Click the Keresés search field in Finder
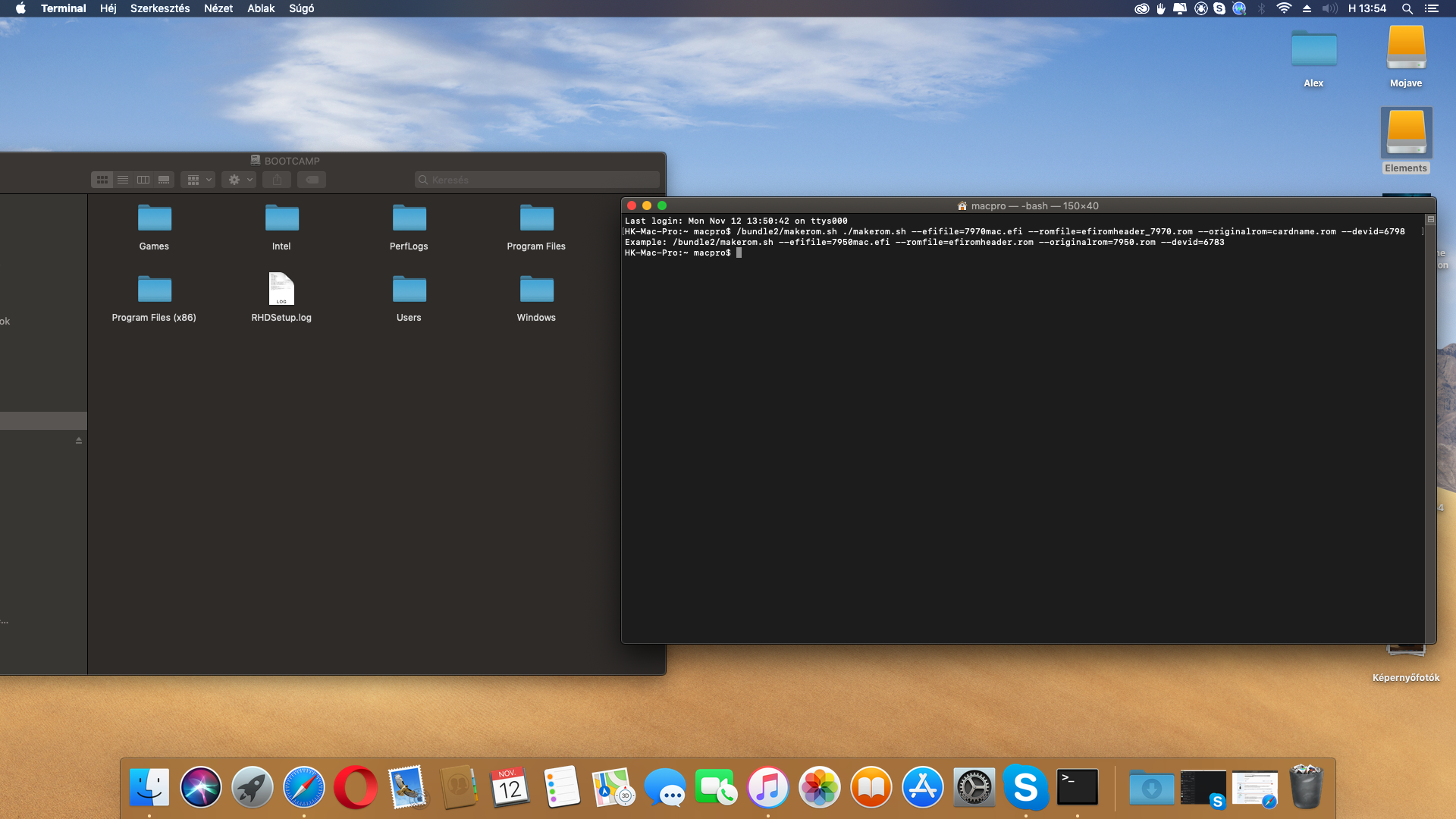The width and height of the screenshot is (1456, 819). [x=537, y=180]
